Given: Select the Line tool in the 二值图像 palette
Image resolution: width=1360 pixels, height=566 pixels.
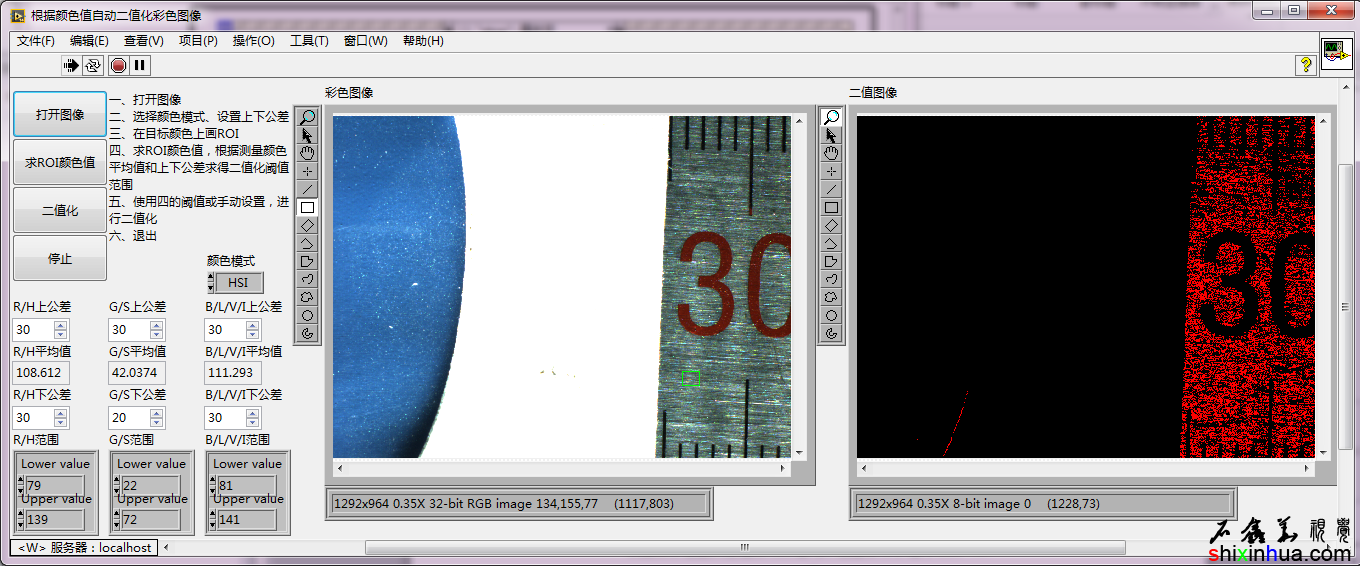Looking at the screenshot, I should [831, 190].
